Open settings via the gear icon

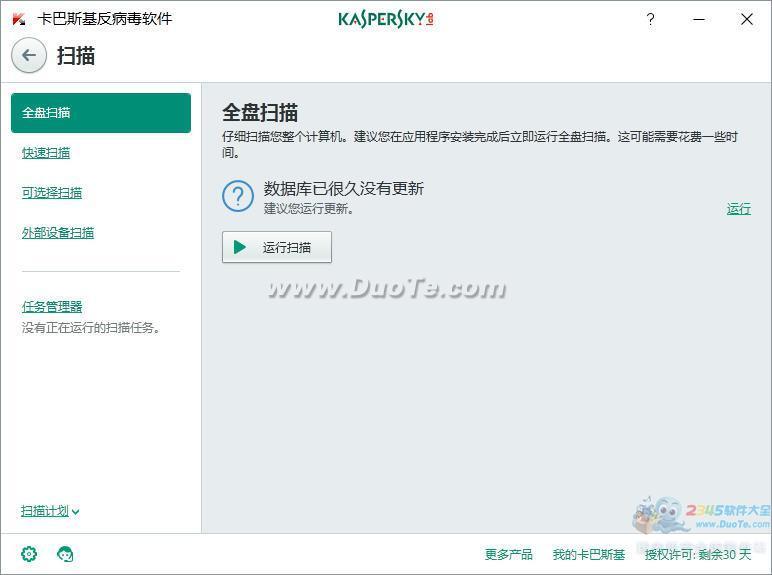pos(29,554)
